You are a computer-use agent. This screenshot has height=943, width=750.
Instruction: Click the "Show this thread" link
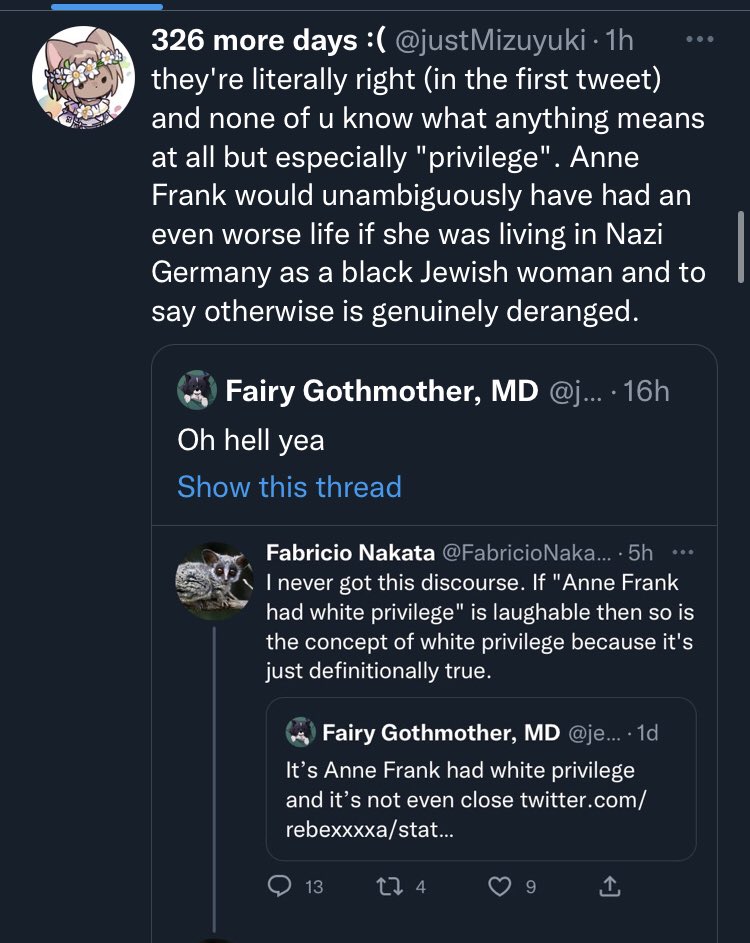pyautogui.click(x=289, y=487)
